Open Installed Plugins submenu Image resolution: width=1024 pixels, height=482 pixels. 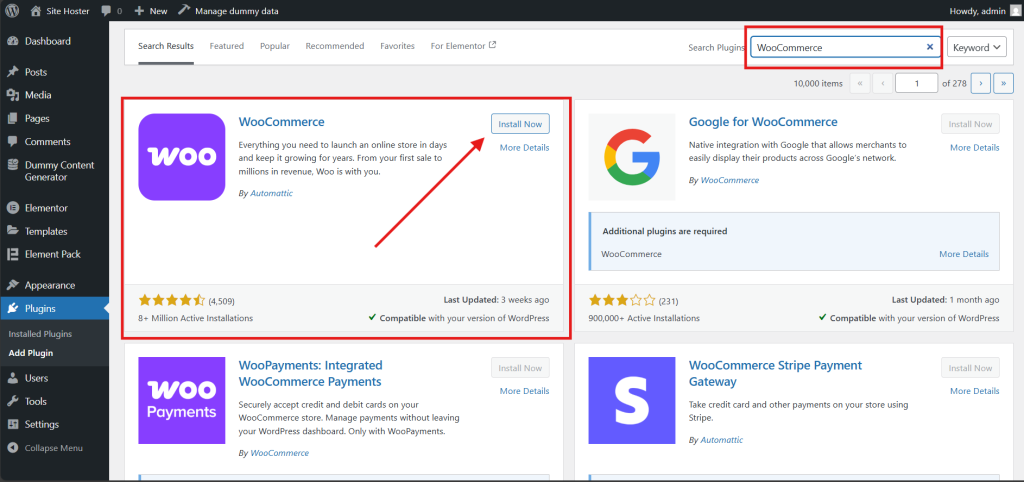[x=40, y=334]
